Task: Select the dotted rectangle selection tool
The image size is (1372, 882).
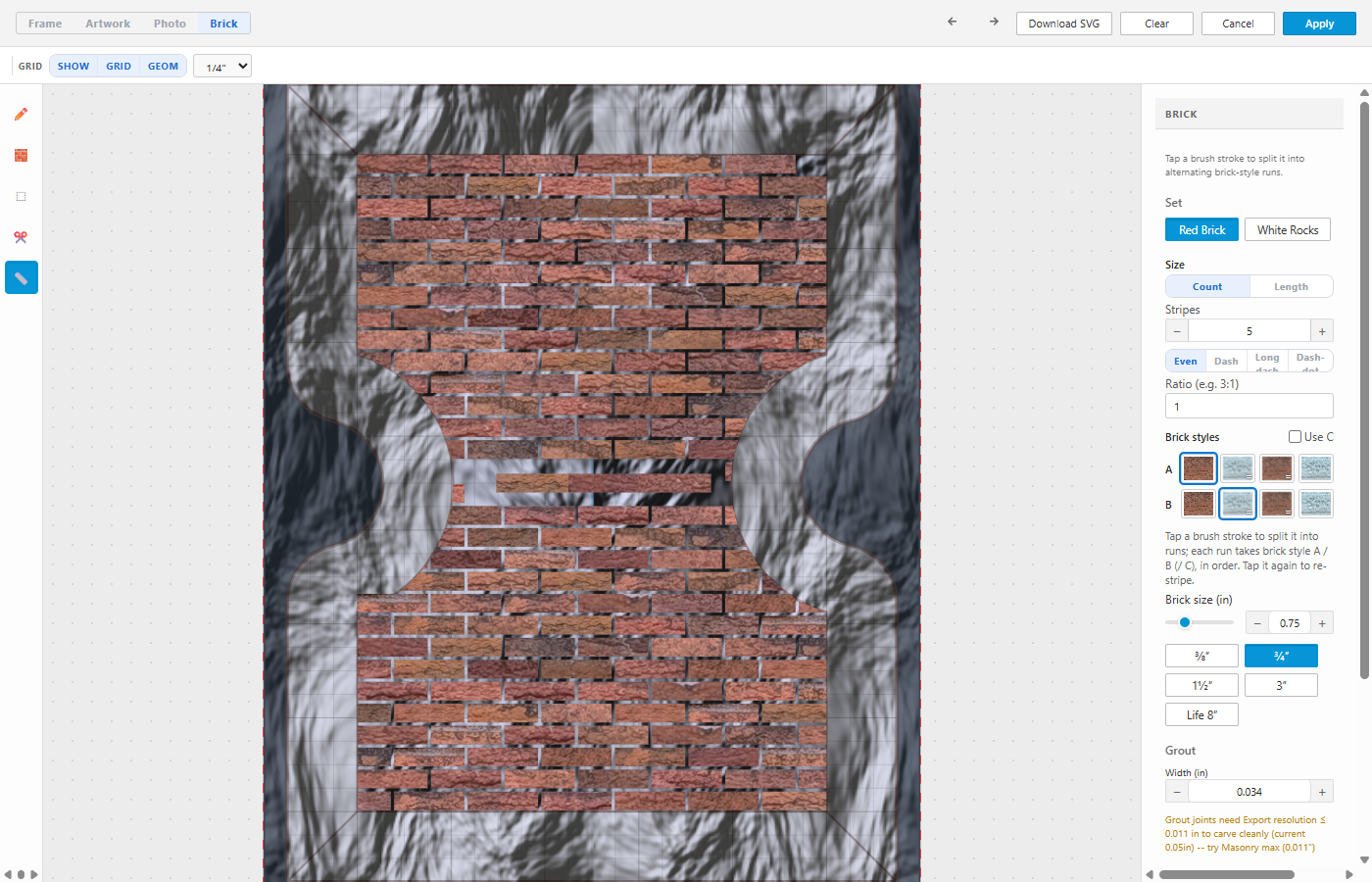Action: pyautogui.click(x=21, y=197)
